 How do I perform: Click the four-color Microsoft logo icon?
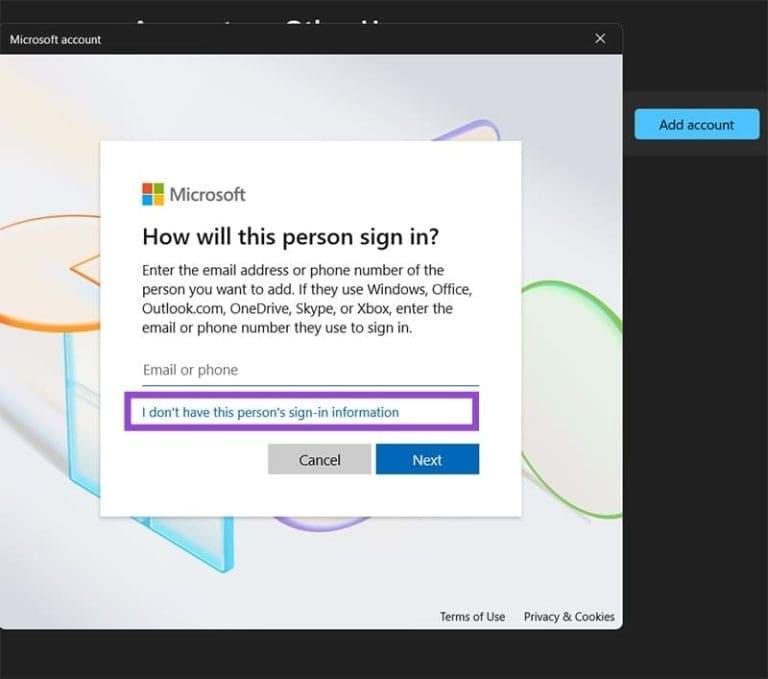pyautogui.click(x=152, y=194)
